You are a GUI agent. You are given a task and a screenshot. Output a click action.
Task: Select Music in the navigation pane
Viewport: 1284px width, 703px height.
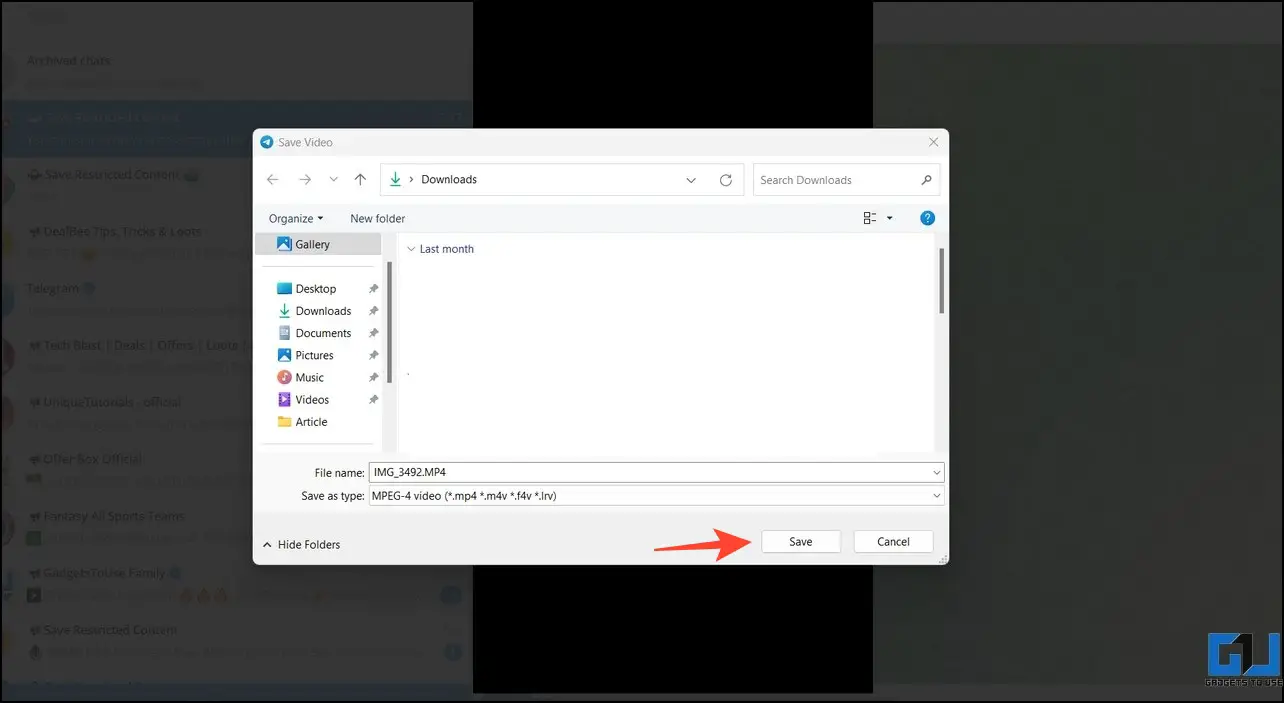pos(310,377)
